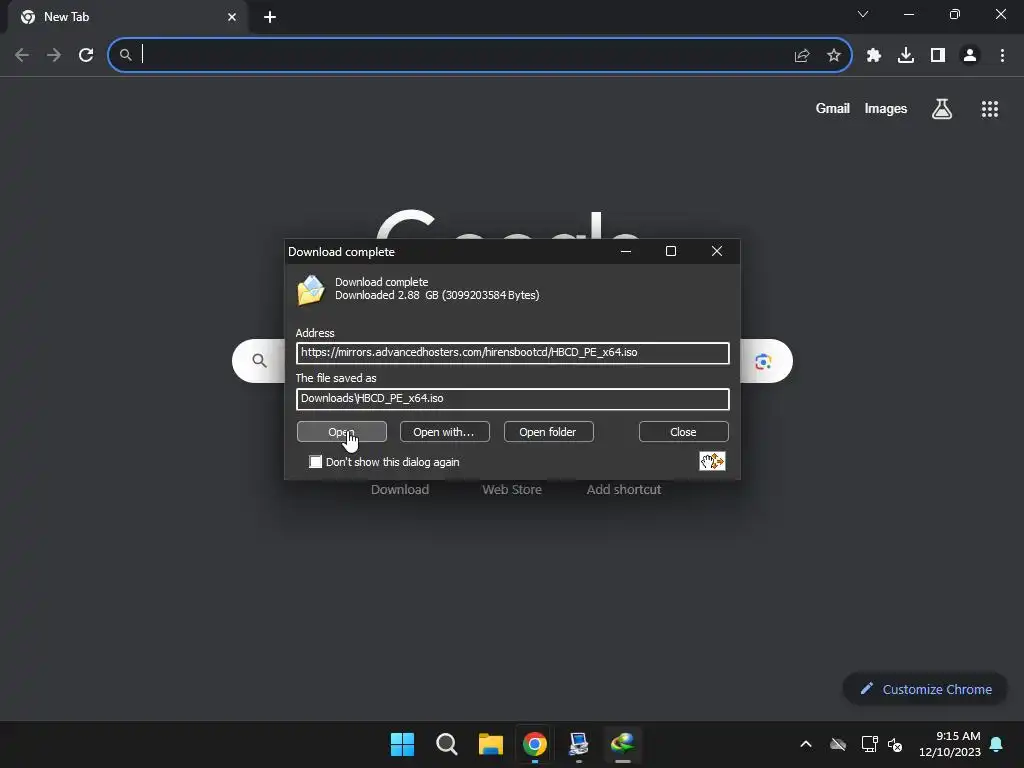Maximize the Download complete dialog

point(671,251)
